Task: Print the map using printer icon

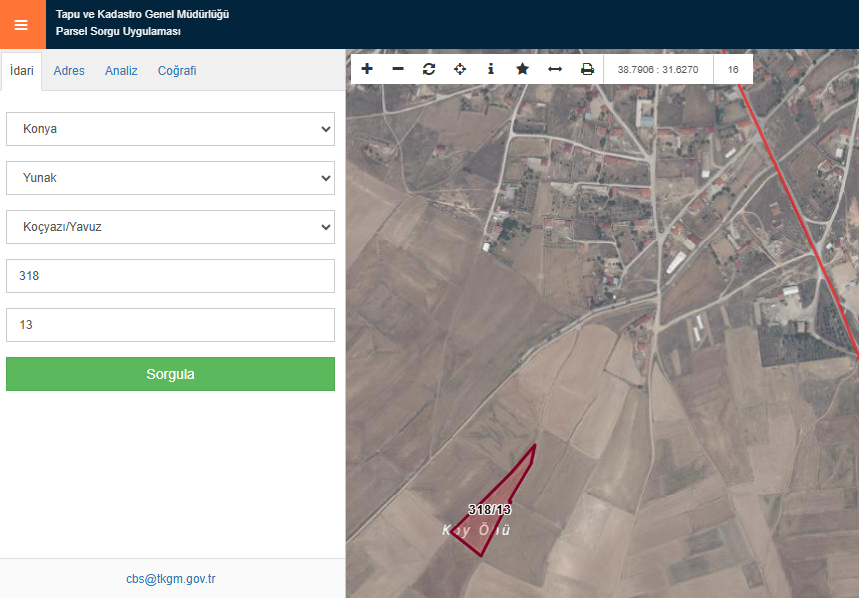Action: tap(587, 69)
